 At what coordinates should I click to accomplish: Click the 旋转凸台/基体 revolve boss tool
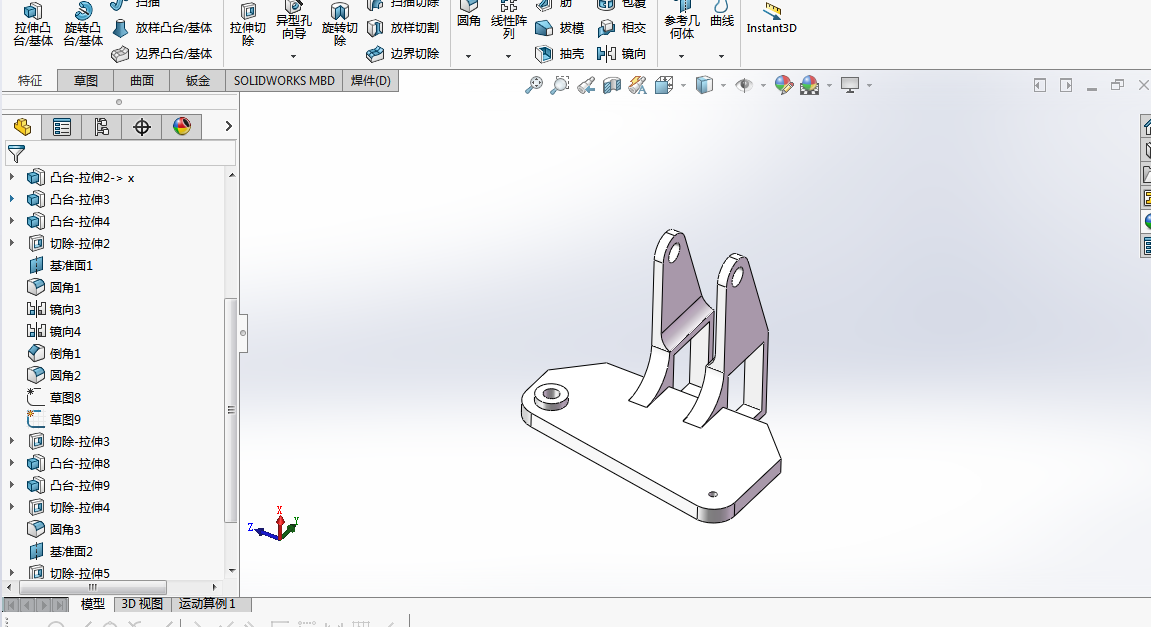(83, 24)
